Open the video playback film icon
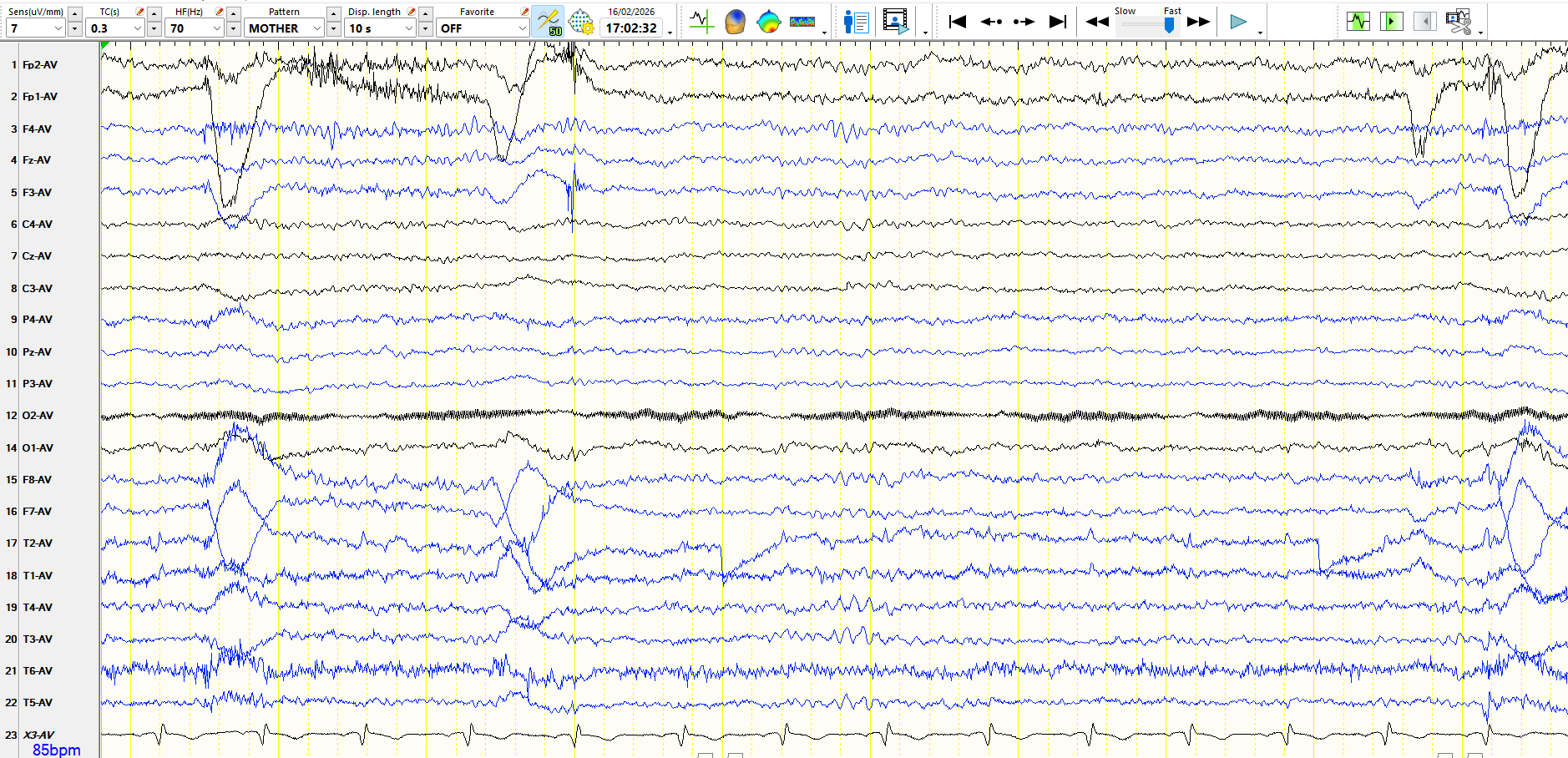The image size is (1568, 758). pos(896,22)
